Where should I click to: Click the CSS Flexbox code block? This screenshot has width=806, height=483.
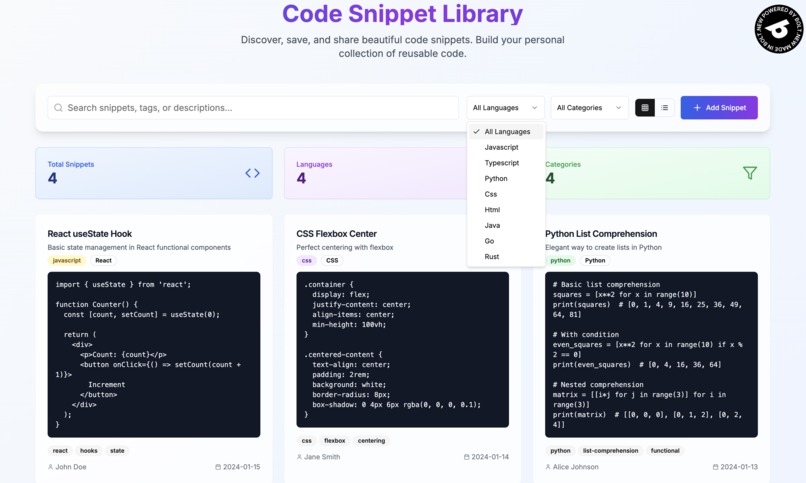pos(402,349)
